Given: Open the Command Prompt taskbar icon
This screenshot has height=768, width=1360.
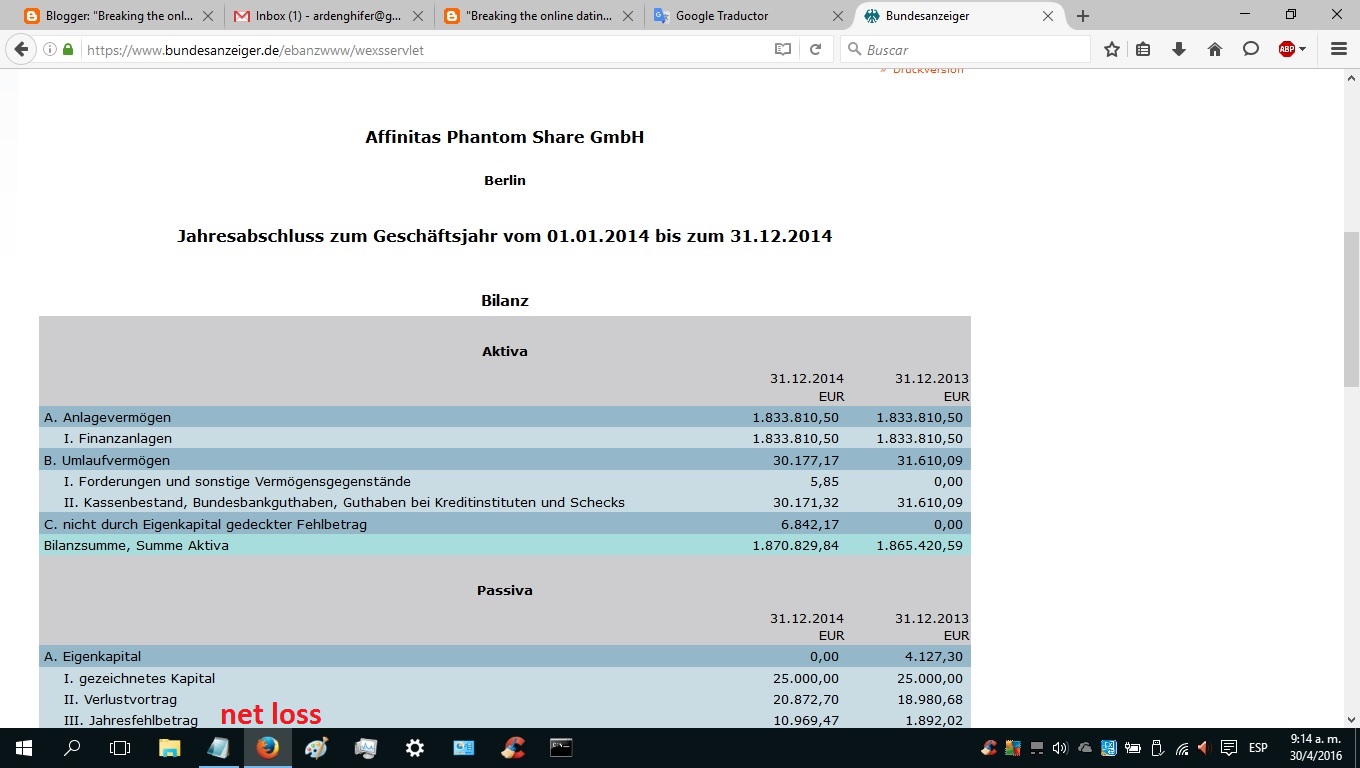Looking at the screenshot, I should (x=561, y=747).
